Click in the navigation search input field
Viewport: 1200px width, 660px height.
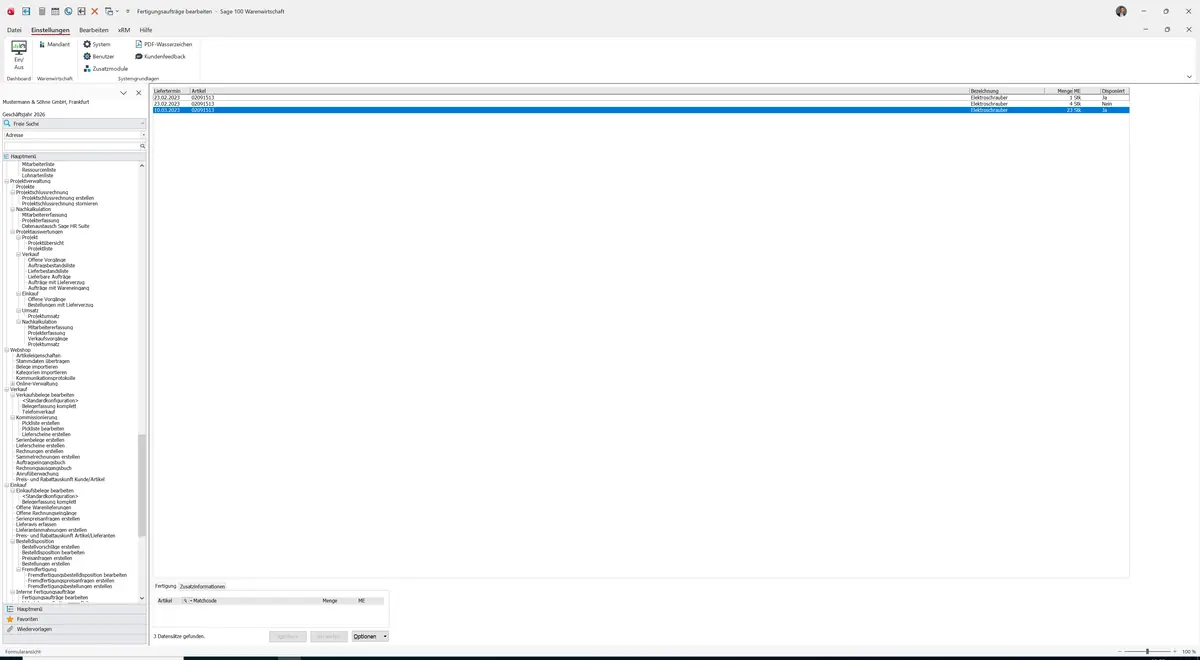(71, 146)
